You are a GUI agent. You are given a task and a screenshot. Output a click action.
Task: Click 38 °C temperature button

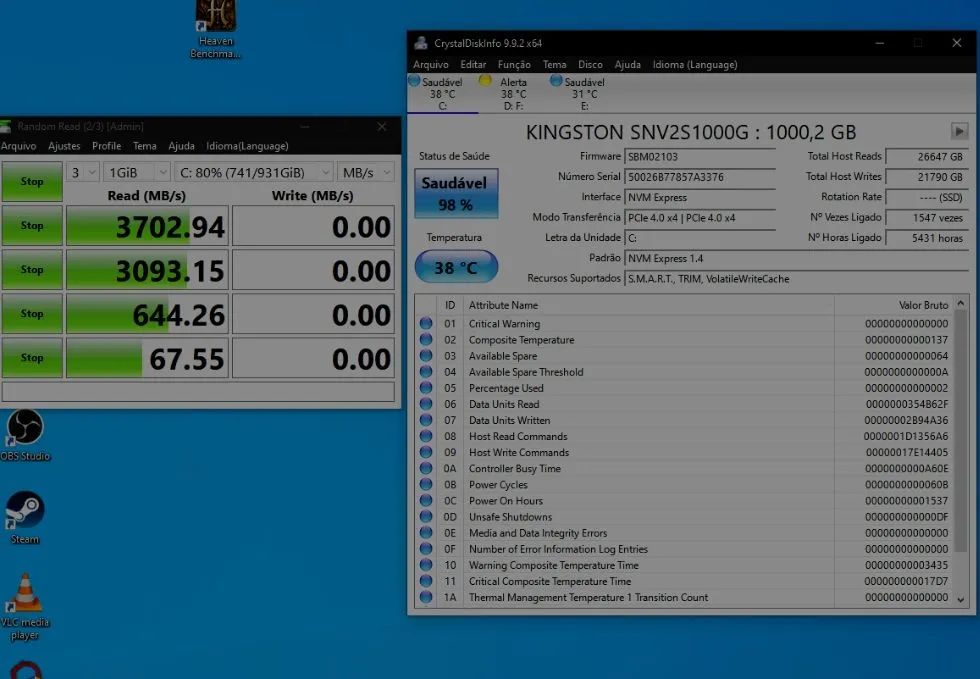[x=456, y=267]
